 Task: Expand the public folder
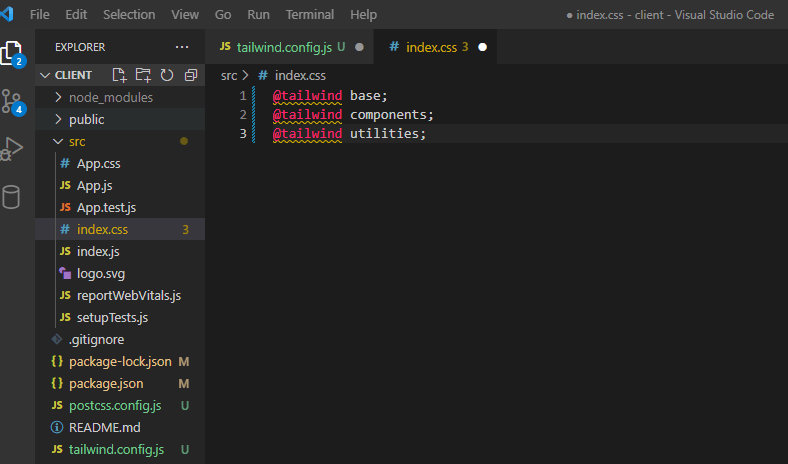[x=120, y=119]
